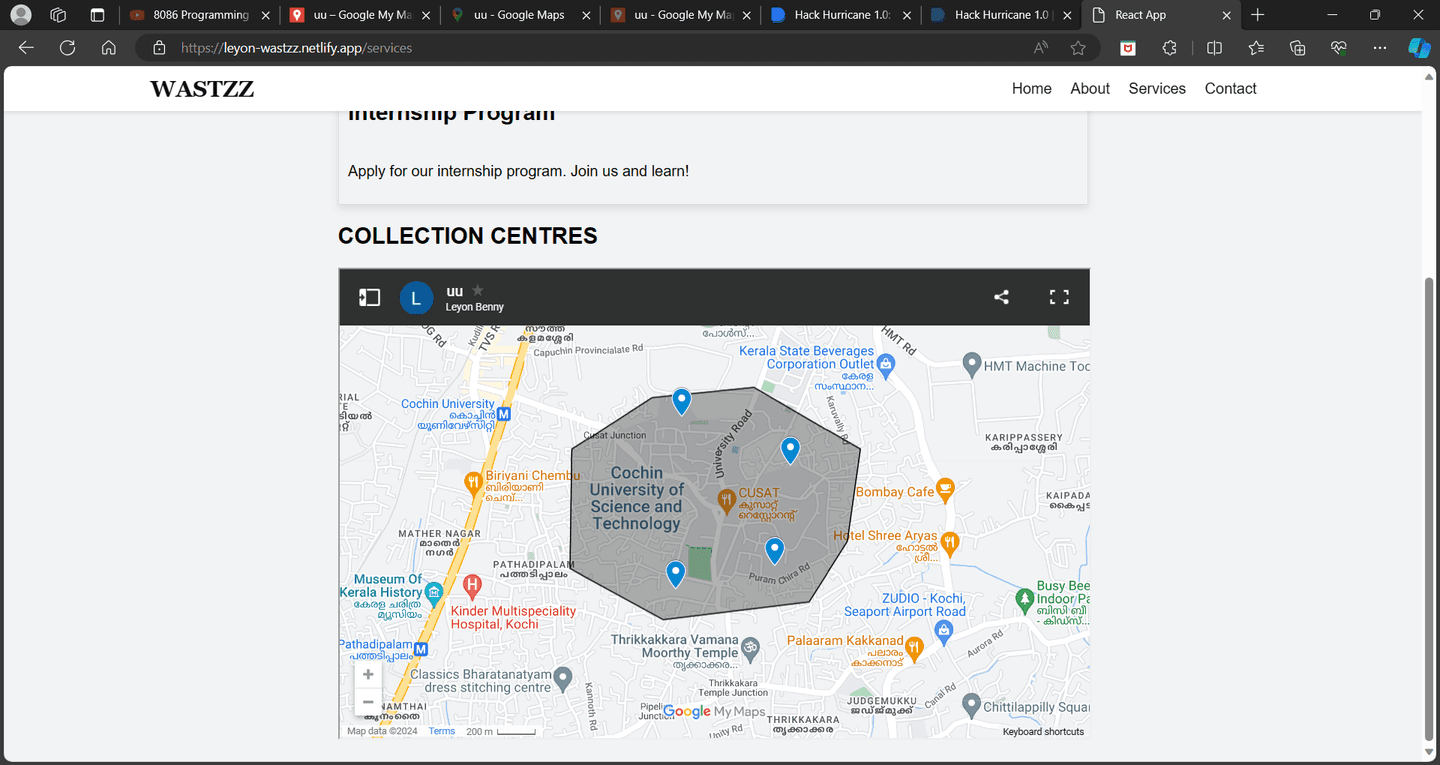This screenshot has height=765, width=1440.
Task: Click the Biriyani Chembu restaurant marker
Action: pyautogui.click(x=474, y=485)
